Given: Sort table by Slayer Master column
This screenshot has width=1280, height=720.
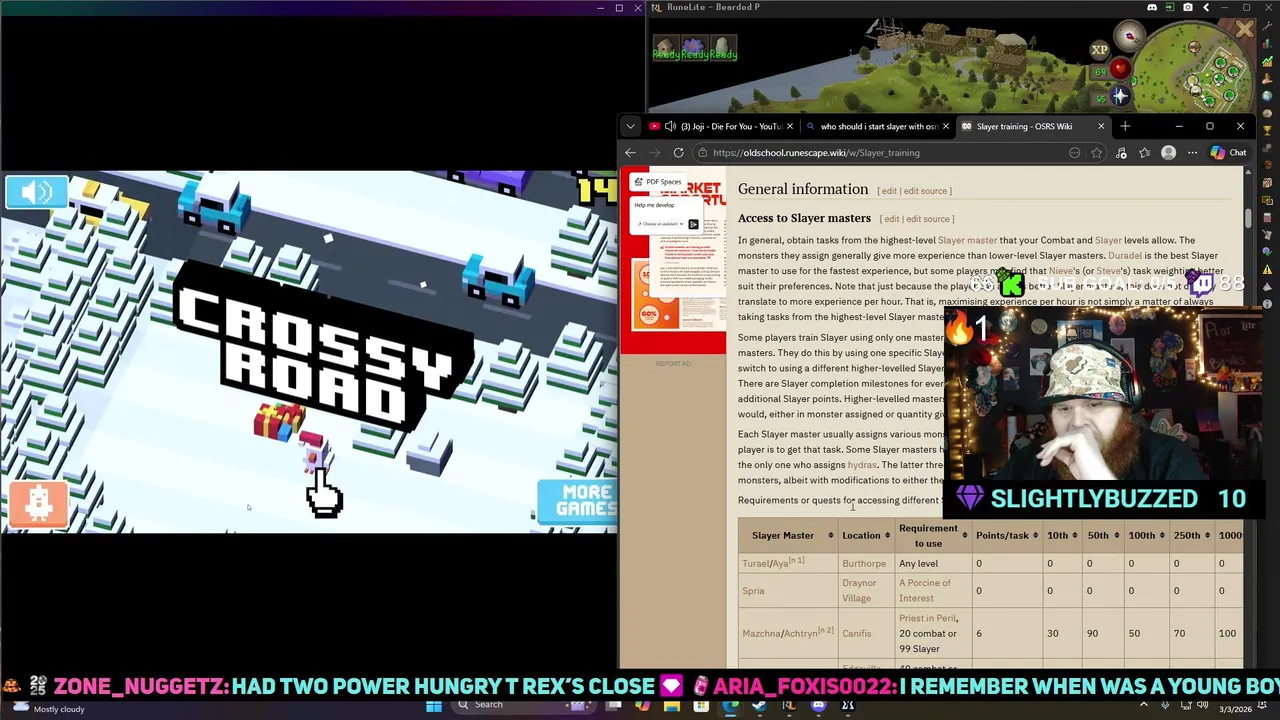Looking at the screenshot, I should point(790,536).
